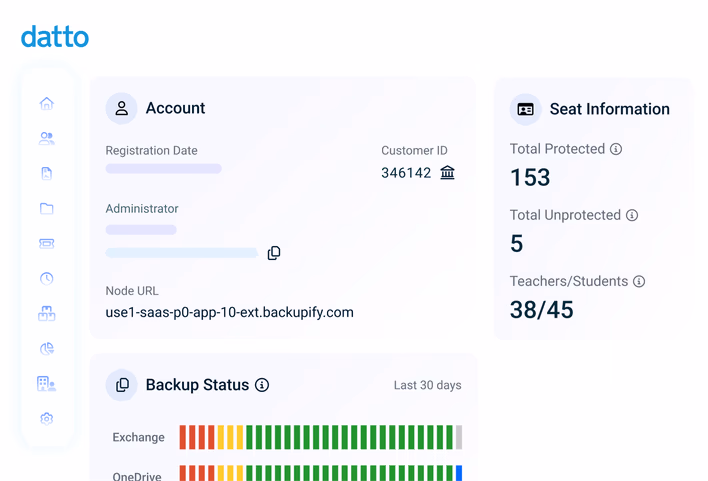
Task: Open the Users icon in sidebar
Action: 47,138
